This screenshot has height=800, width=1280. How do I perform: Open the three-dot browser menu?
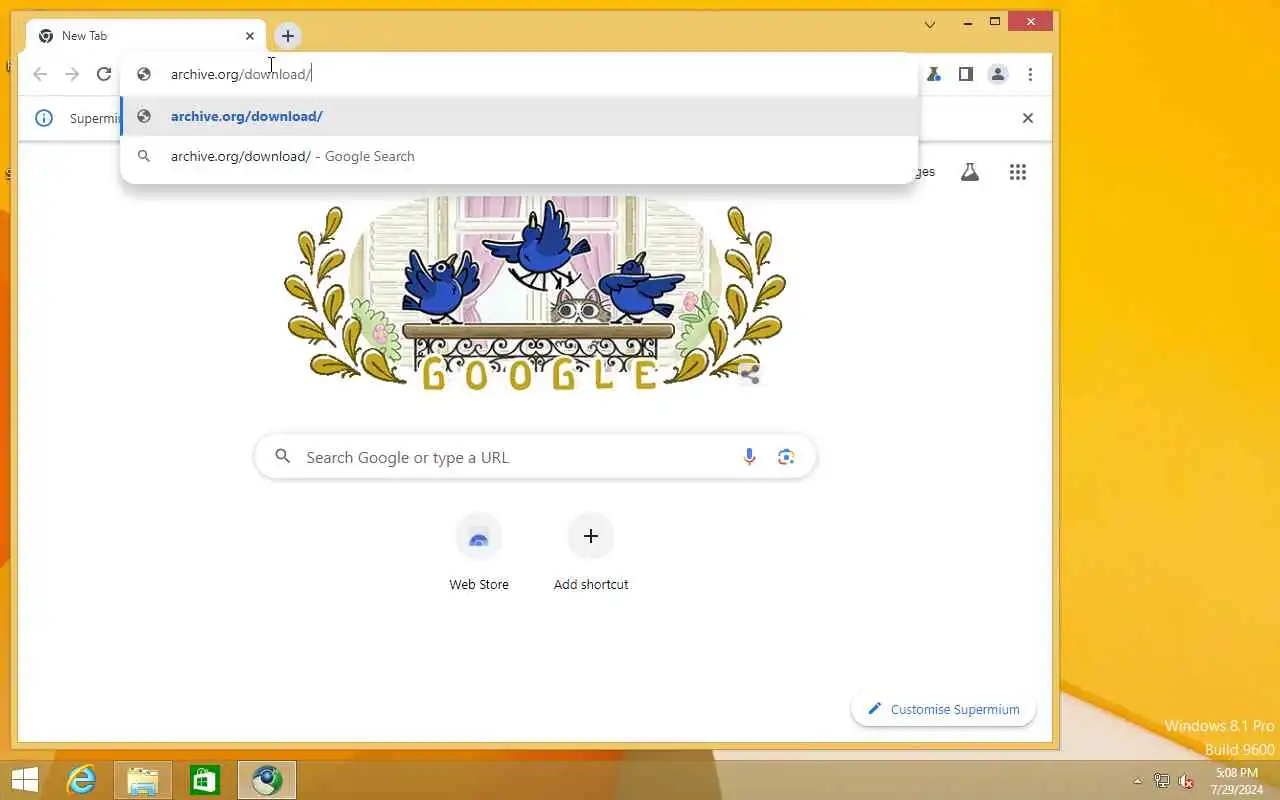coord(1030,74)
